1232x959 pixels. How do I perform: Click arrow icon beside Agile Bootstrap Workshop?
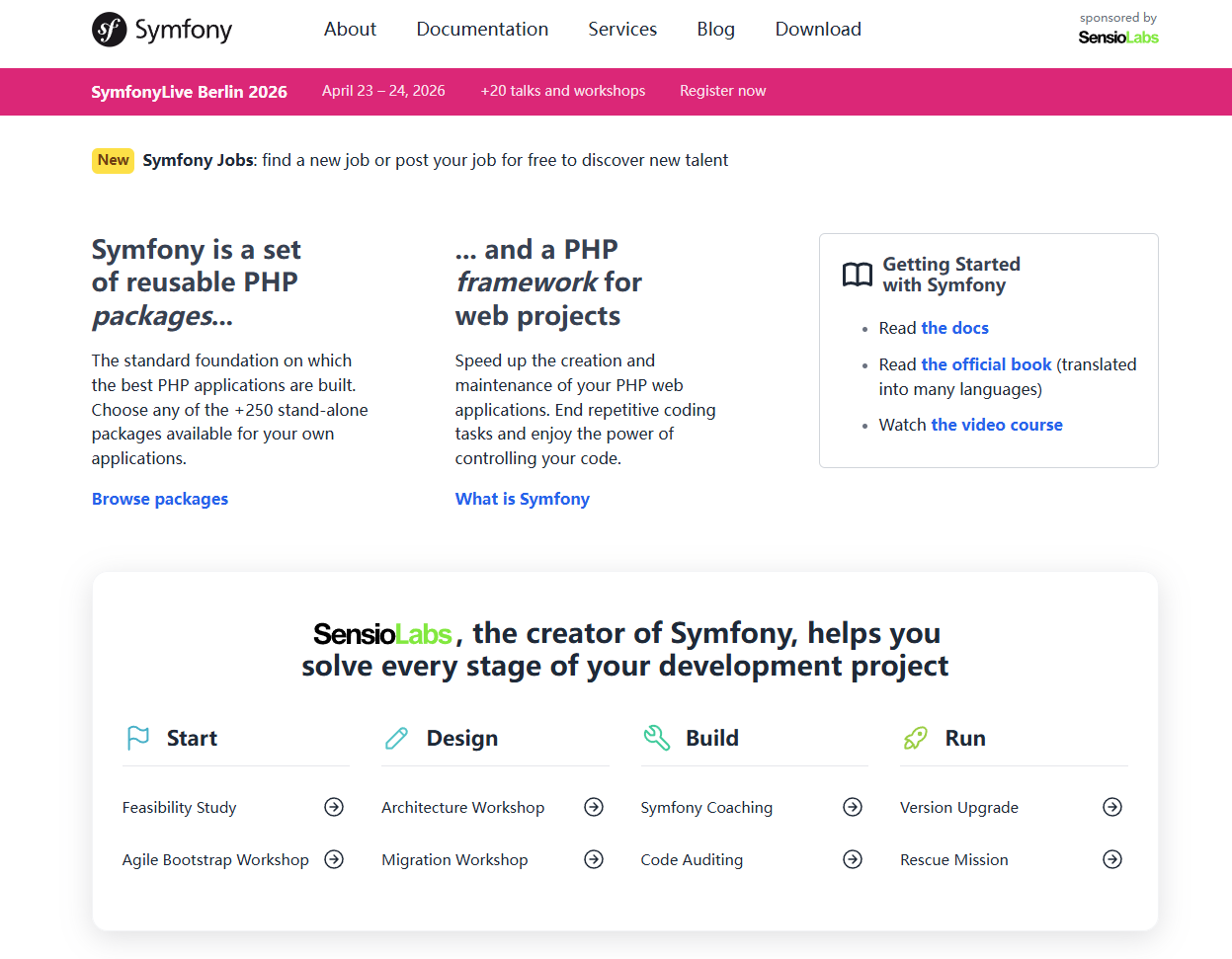click(x=334, y=859)
